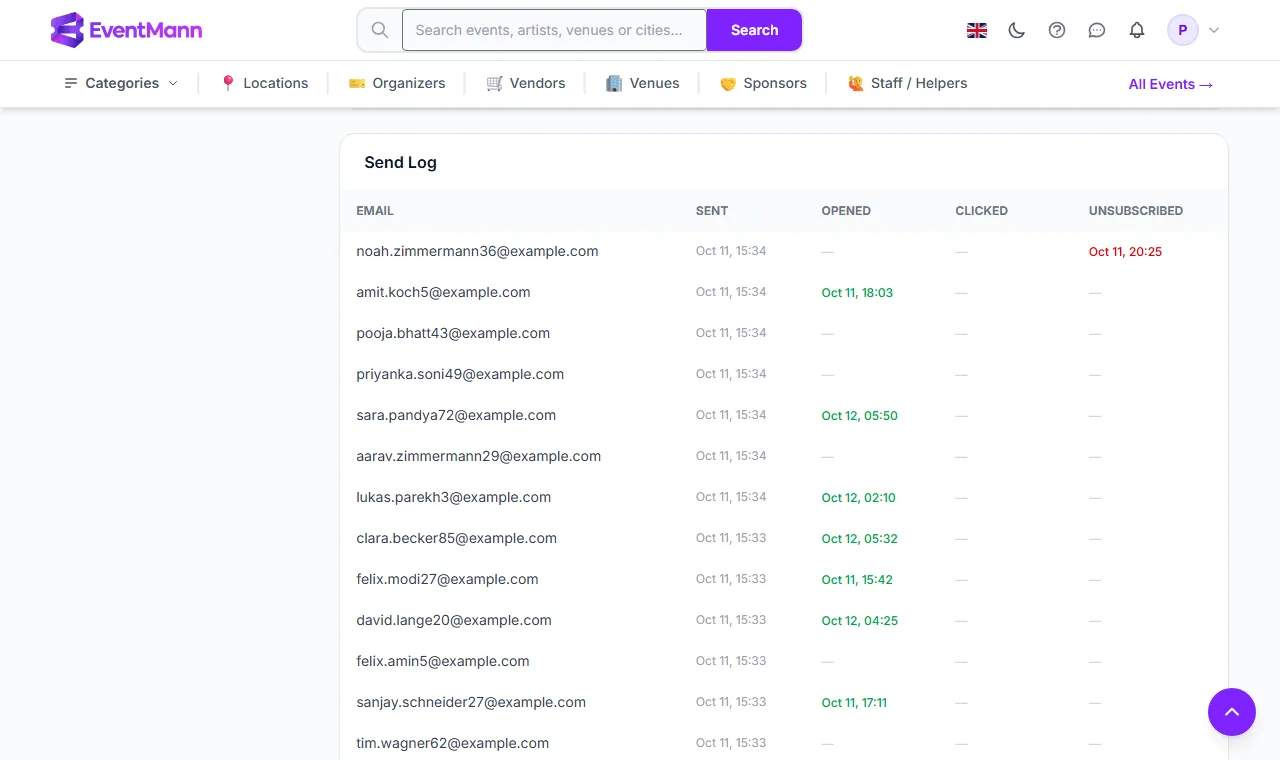Click the Venues building icon

[614, 83]
